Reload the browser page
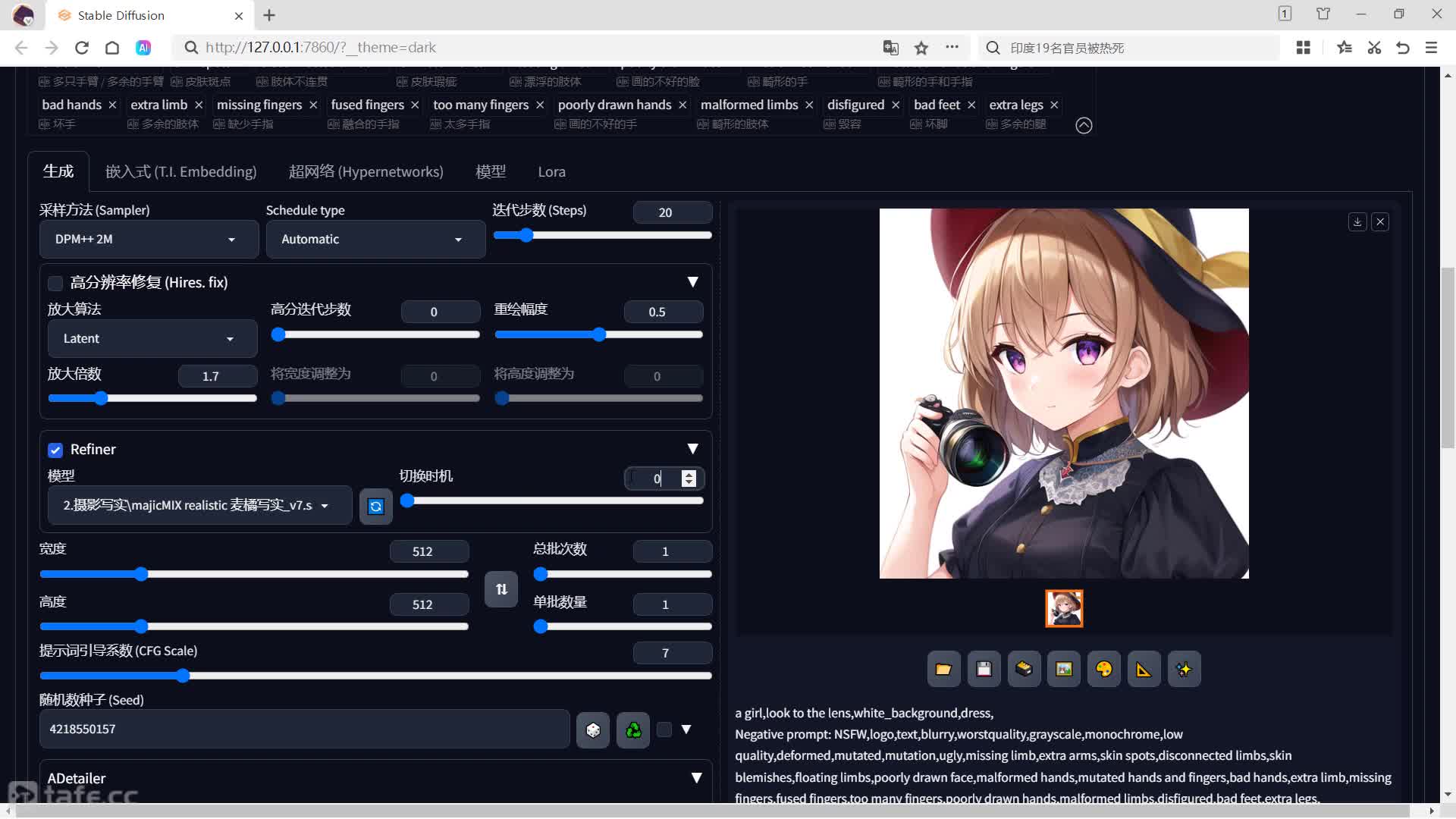1456x819 pixels. coord(82,48)
